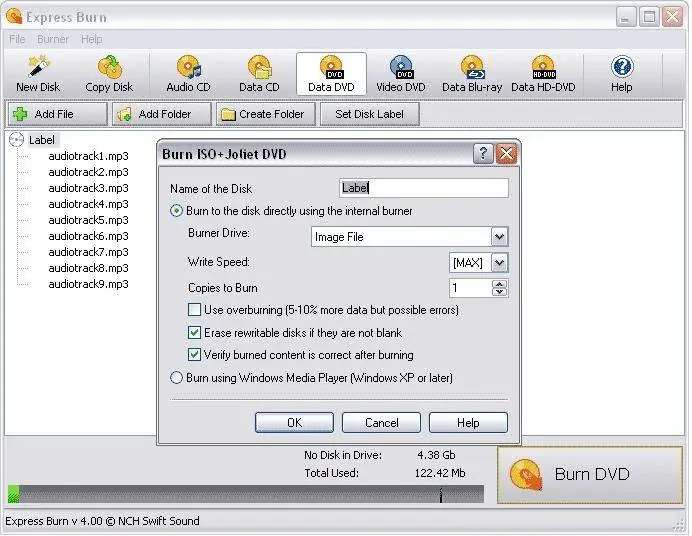692x536 pixels.
Task: Click the New Disk toolbar icon
Action: (38, 74)
